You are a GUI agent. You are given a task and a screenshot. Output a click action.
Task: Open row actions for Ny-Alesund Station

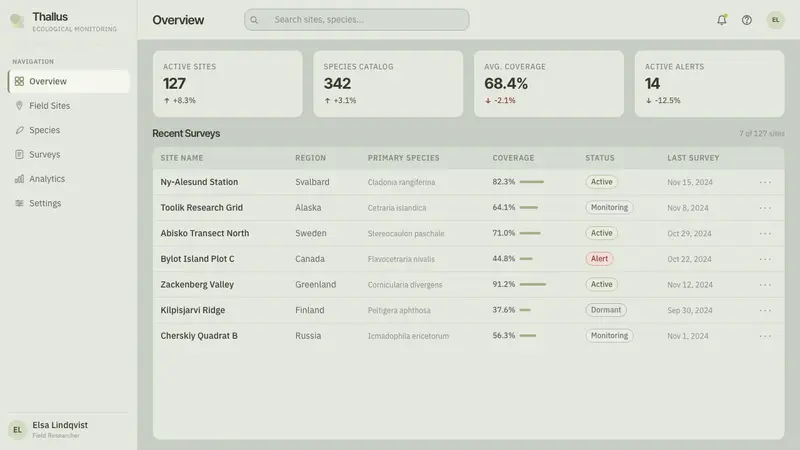click(x=765, y=182)
